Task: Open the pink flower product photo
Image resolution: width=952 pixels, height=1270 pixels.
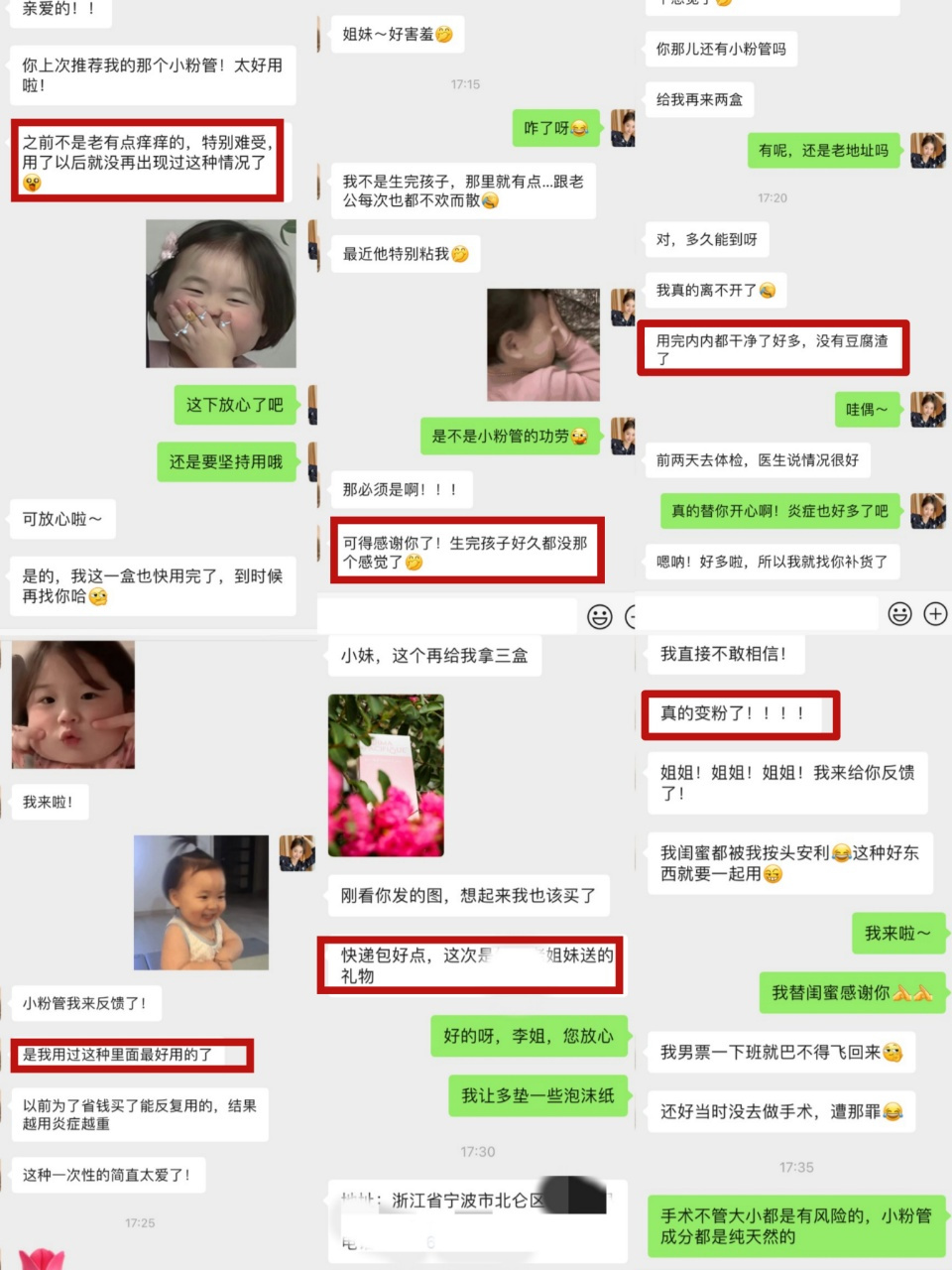Action: tap(386, 775)
